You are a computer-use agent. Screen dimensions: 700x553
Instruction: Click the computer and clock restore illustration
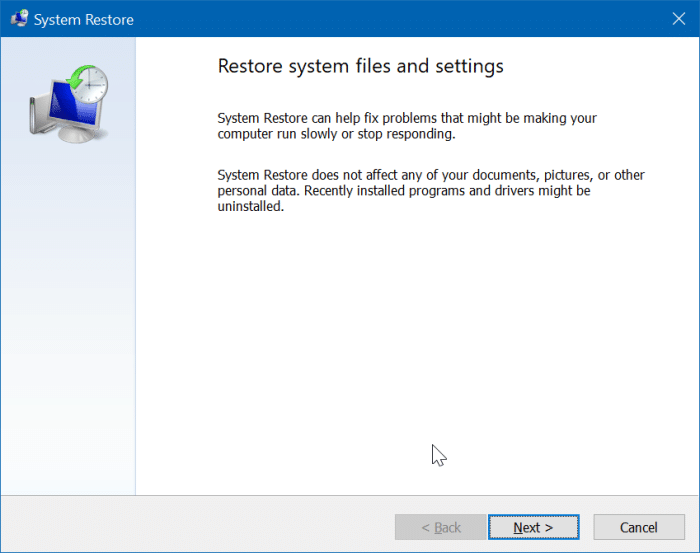tap(69, 104)
